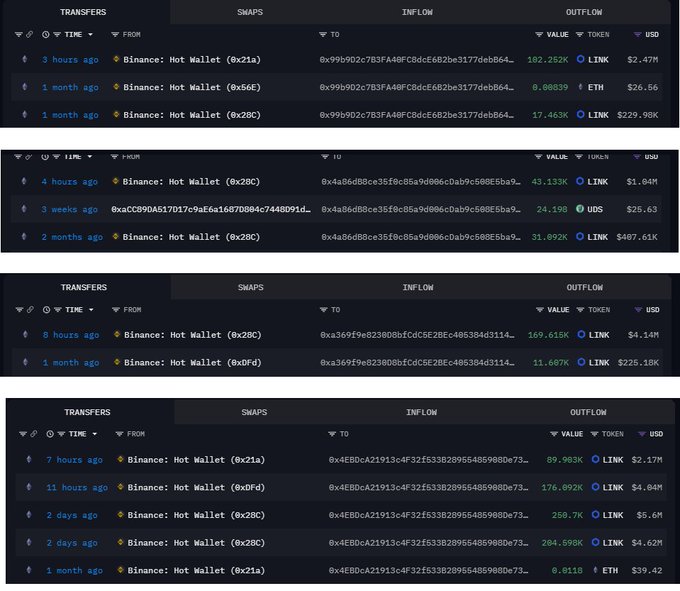
Task: Click the USD amount $2.17M
Action: pos(647,460)
